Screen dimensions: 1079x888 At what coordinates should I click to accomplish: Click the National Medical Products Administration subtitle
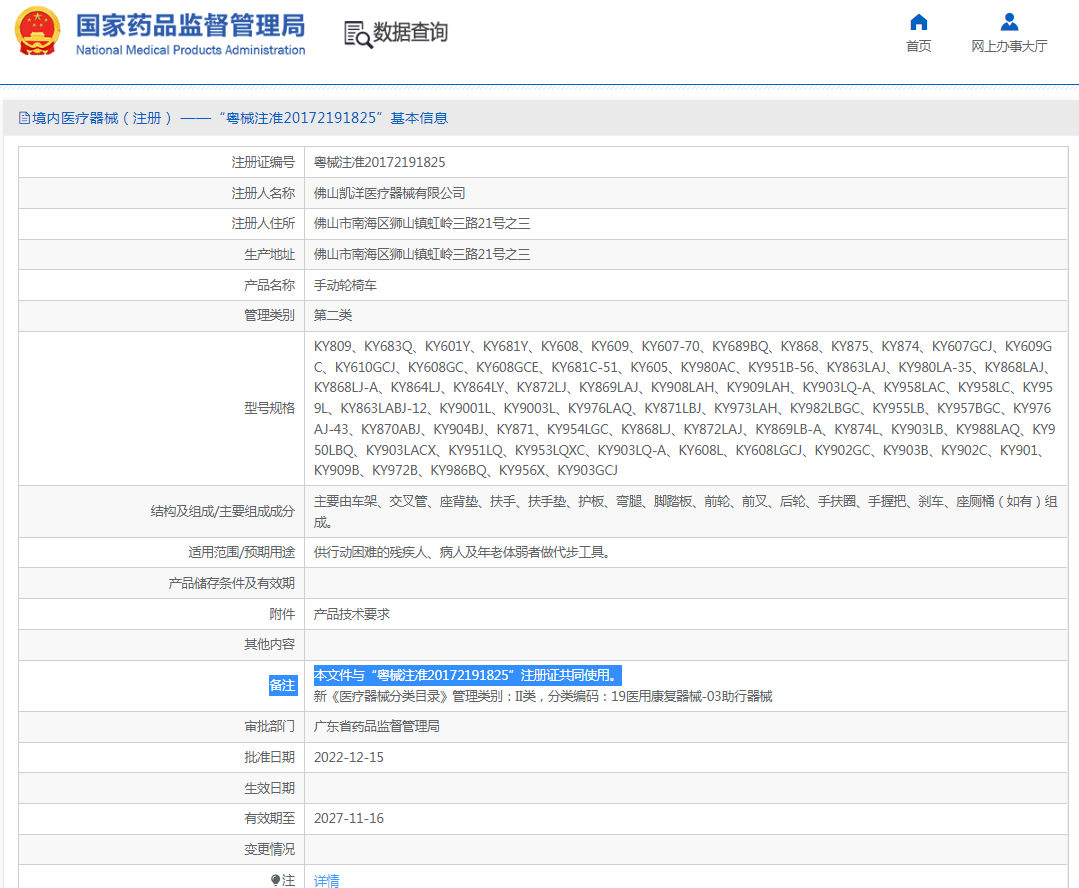(190, 50)
